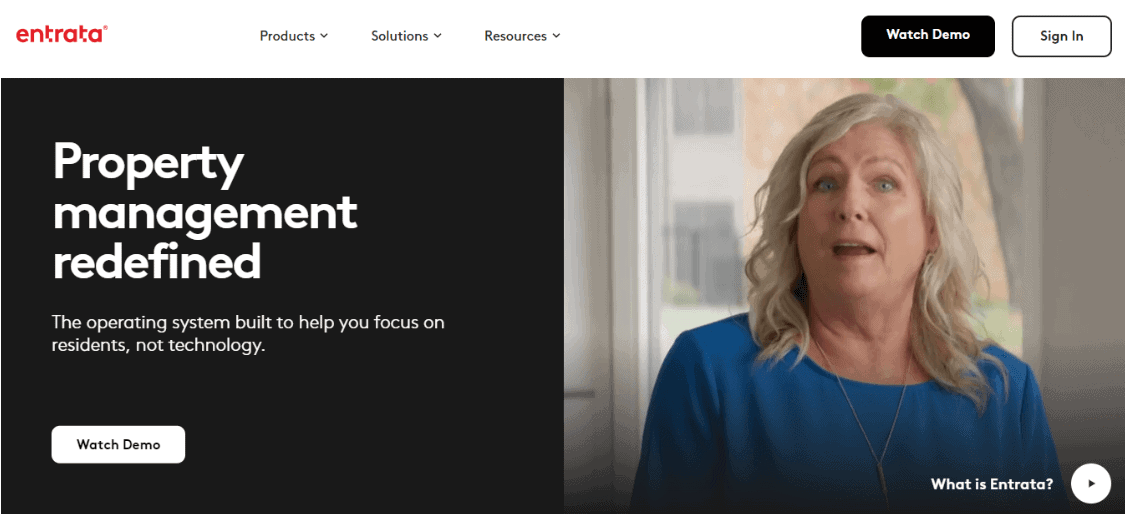The width and height of the screenshot is (1128, 516).
Task: Open the Products menu label
Action: pos(287,36)
